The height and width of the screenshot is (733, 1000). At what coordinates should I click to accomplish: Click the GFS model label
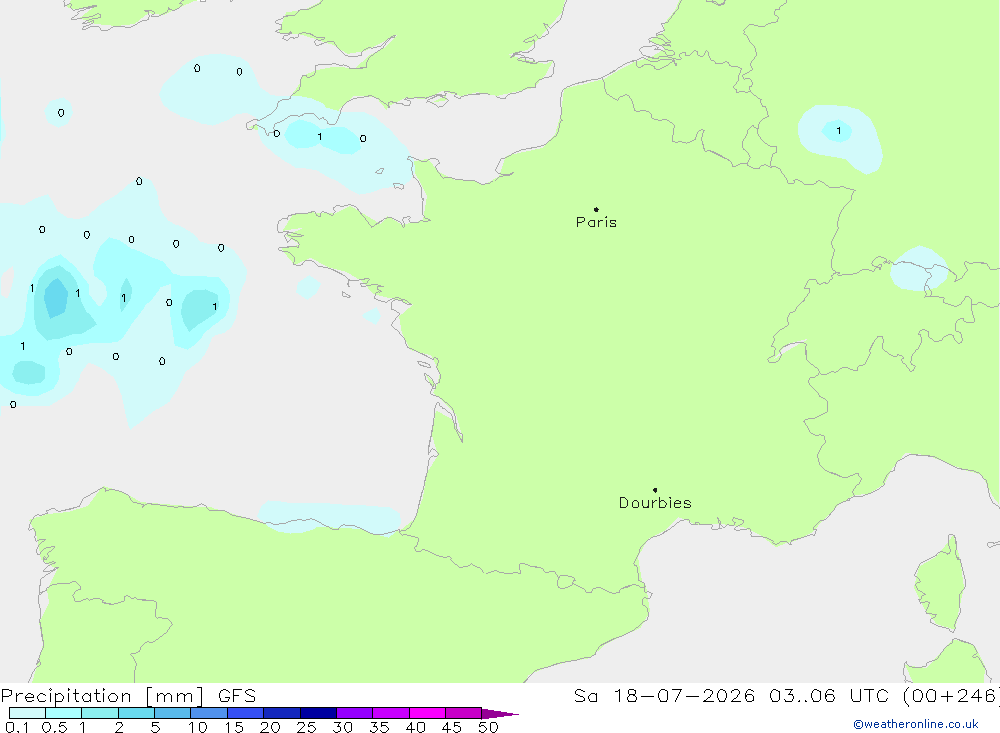[x=237, y=696]
